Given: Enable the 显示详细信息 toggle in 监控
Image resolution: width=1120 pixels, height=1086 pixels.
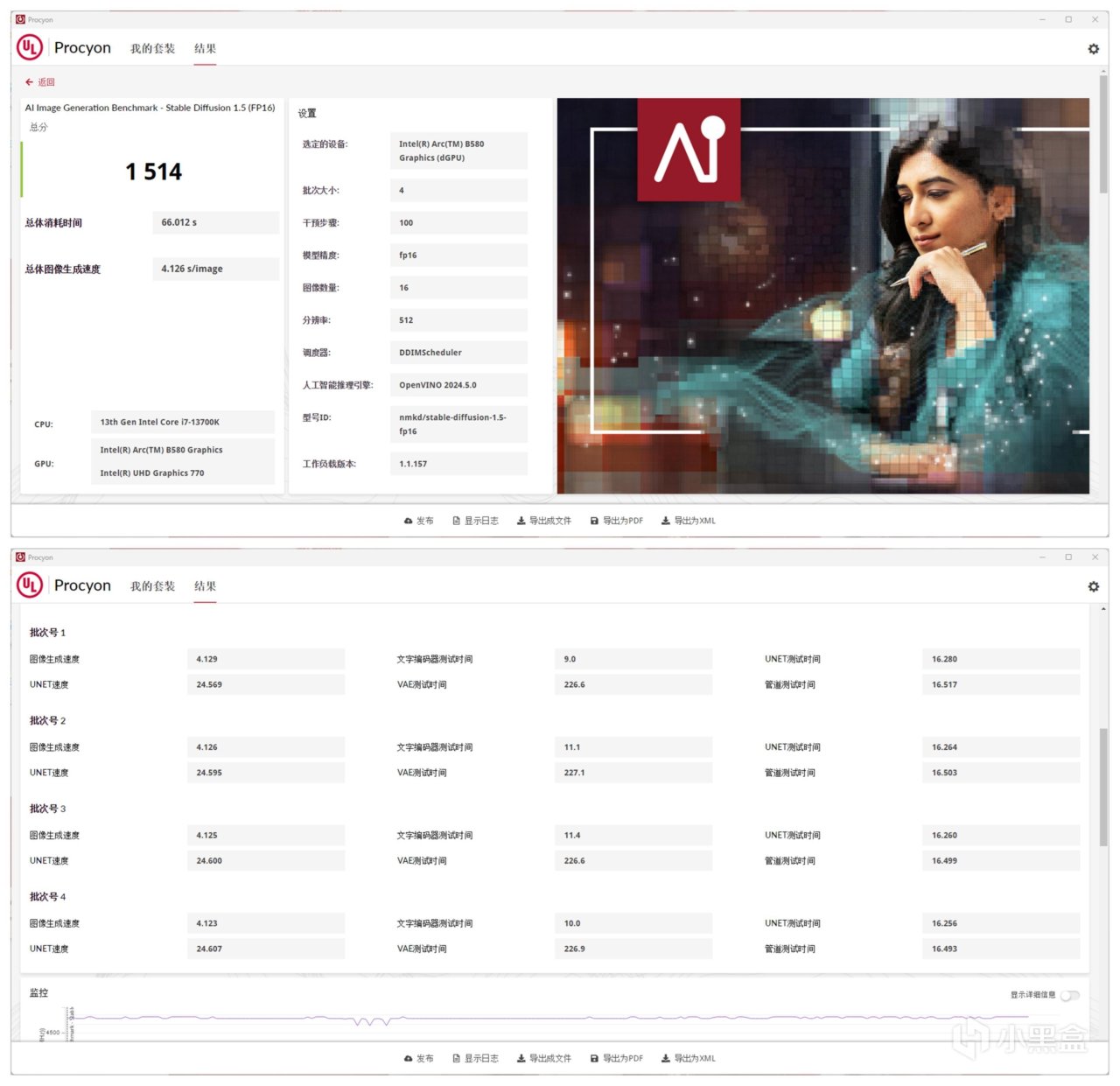Looking at the screenshot, I should click(x=1070, y=995).
